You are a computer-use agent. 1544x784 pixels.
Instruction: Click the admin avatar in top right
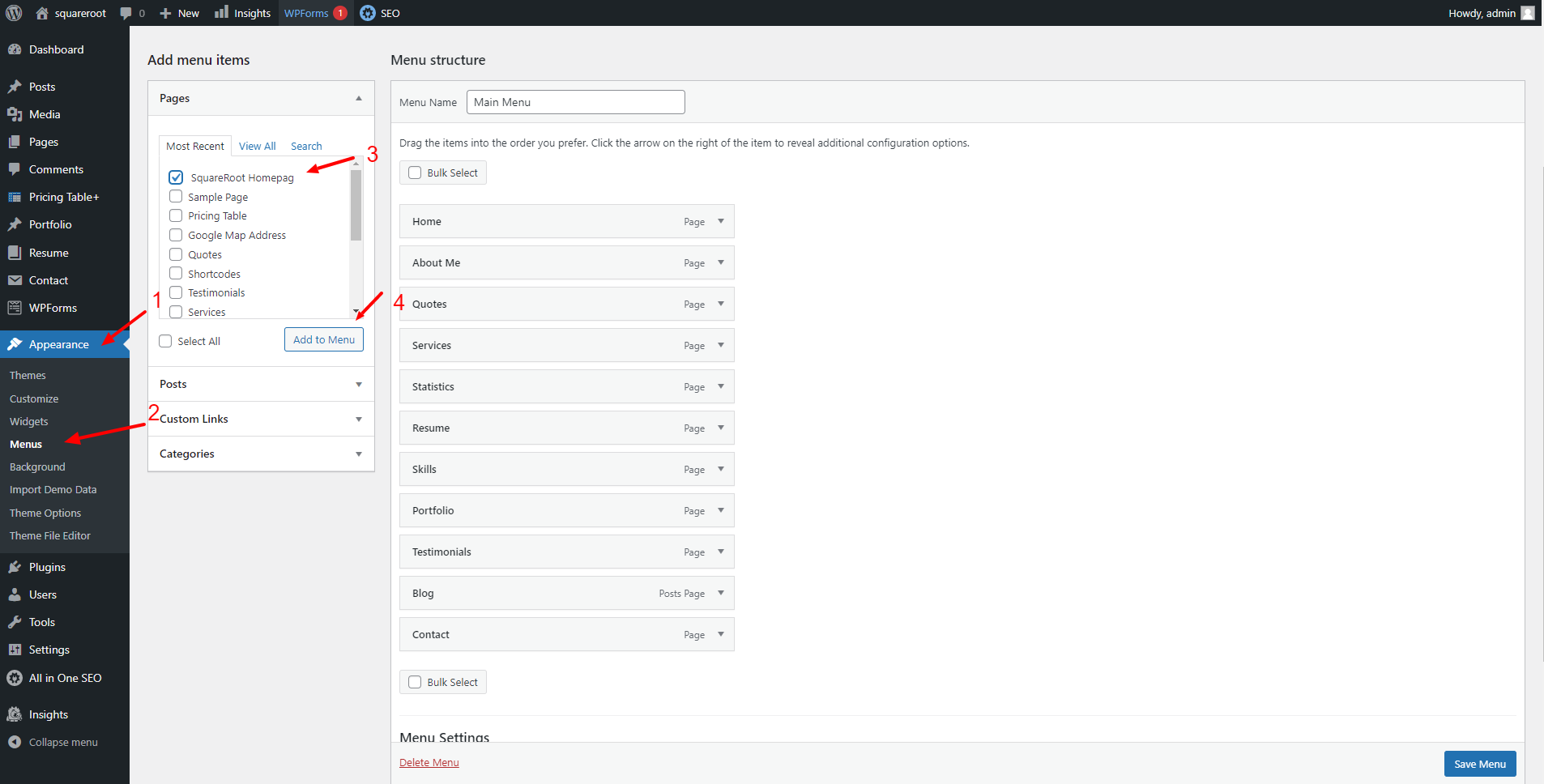1528,13
